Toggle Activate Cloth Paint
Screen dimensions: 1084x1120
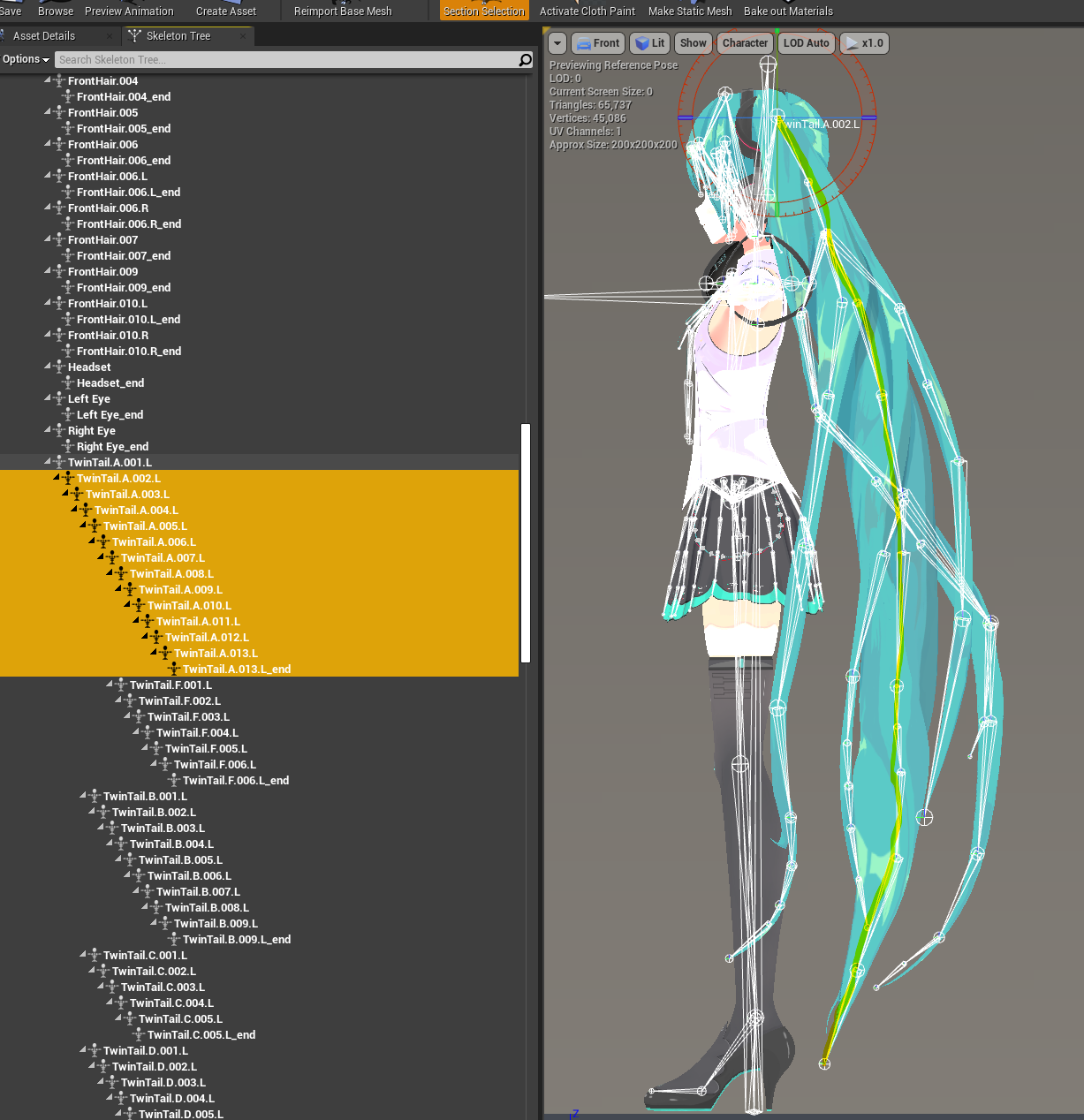tap(587, 11)
